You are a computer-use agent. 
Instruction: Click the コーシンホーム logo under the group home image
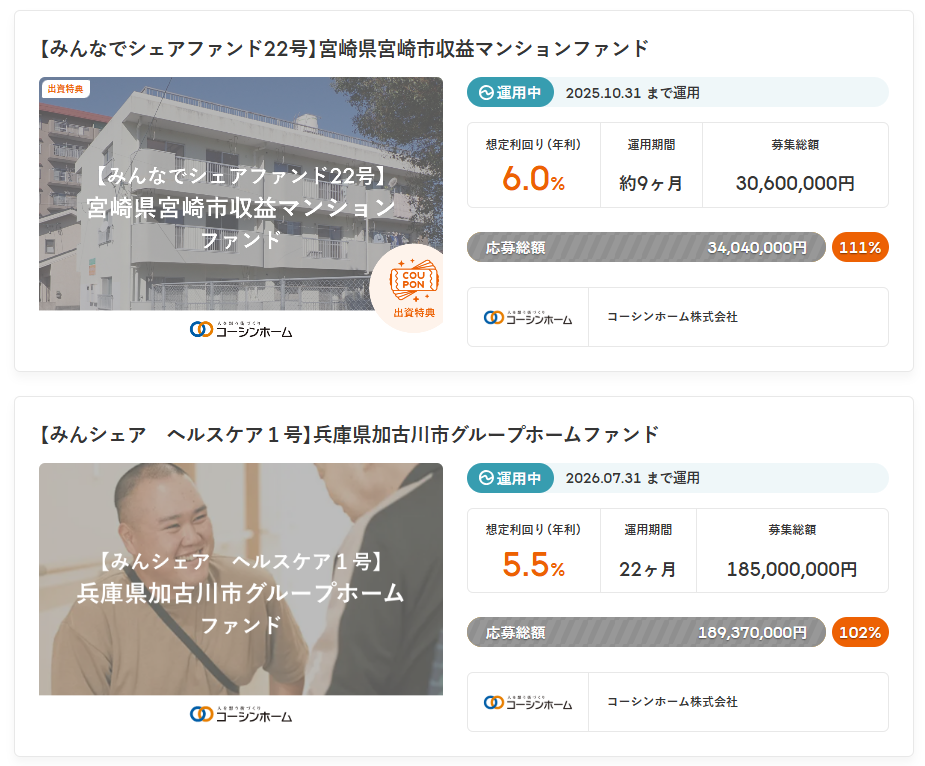tap(241, 714)
